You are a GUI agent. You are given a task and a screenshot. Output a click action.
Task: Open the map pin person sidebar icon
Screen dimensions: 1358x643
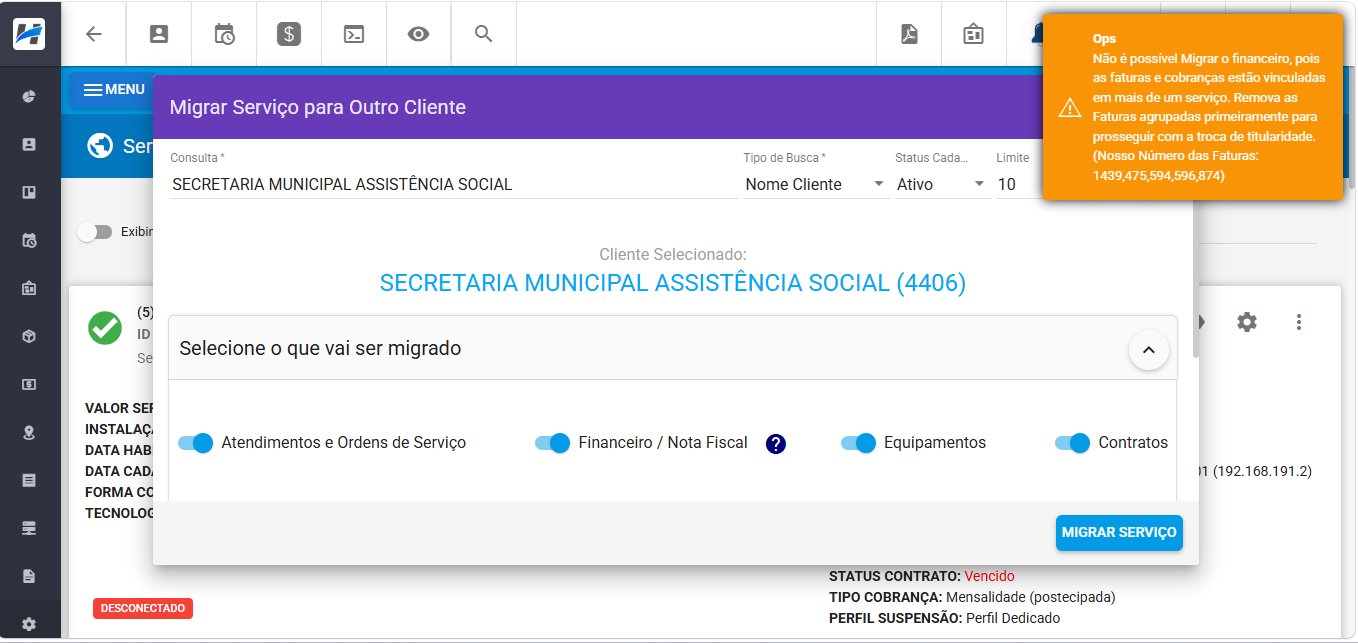click(29, 432)
